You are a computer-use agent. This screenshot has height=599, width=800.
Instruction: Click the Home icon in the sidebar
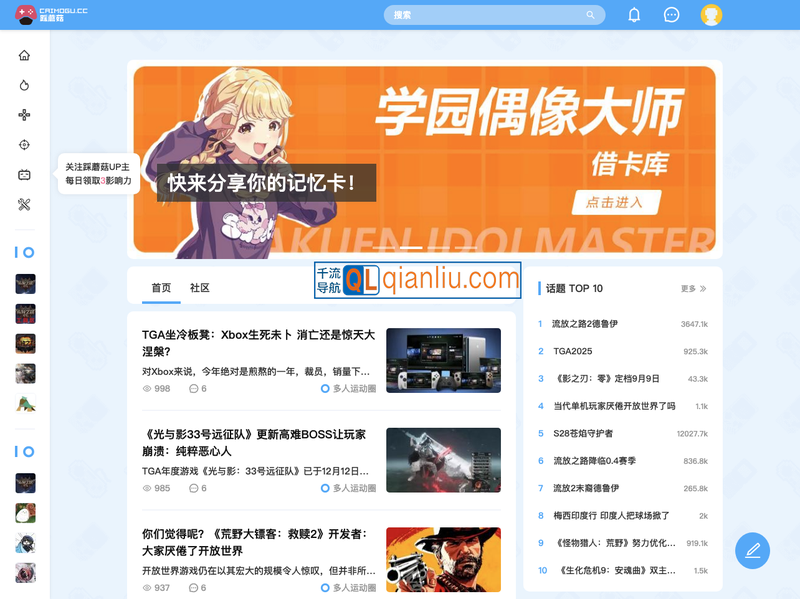pyautogui.click(x=25, y=57)
